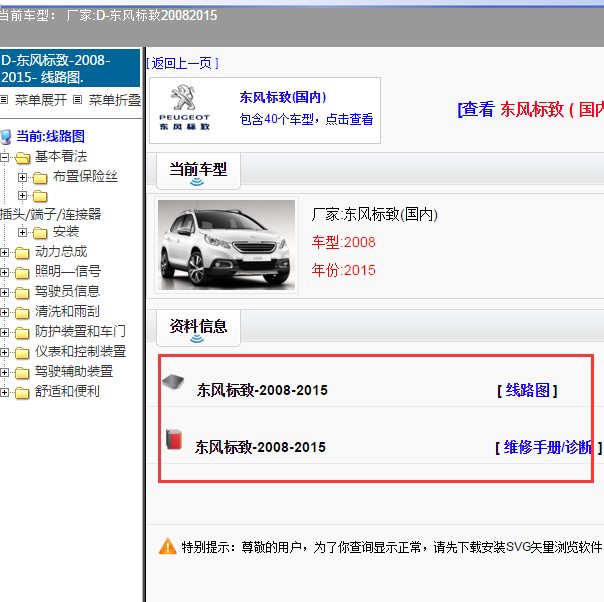This screenshot has height=602, width=604.
Task: Click the 厂家:东风标致(国内) text
Action: (375, 215)
